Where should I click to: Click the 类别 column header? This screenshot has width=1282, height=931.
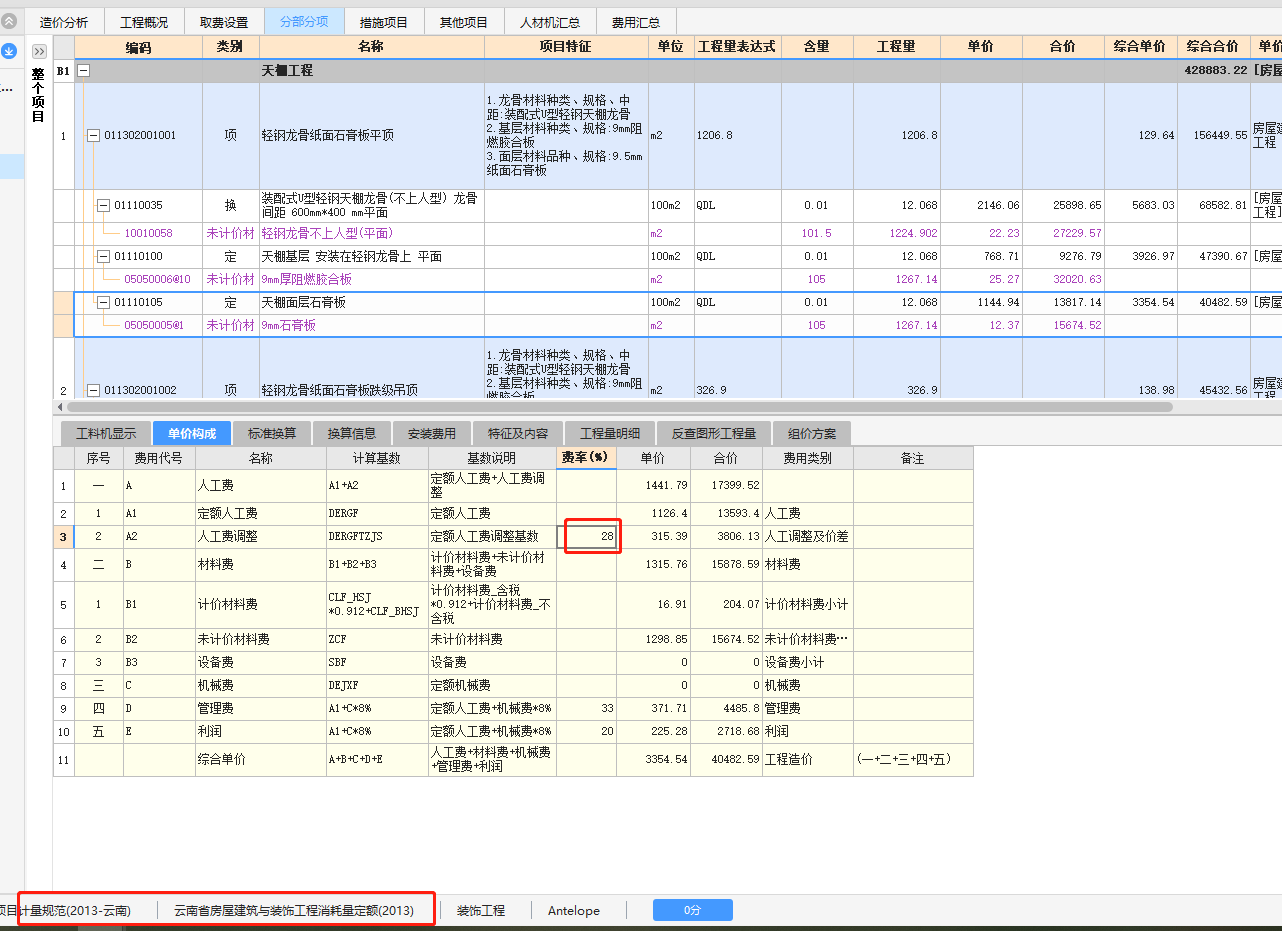click(231, 47)
